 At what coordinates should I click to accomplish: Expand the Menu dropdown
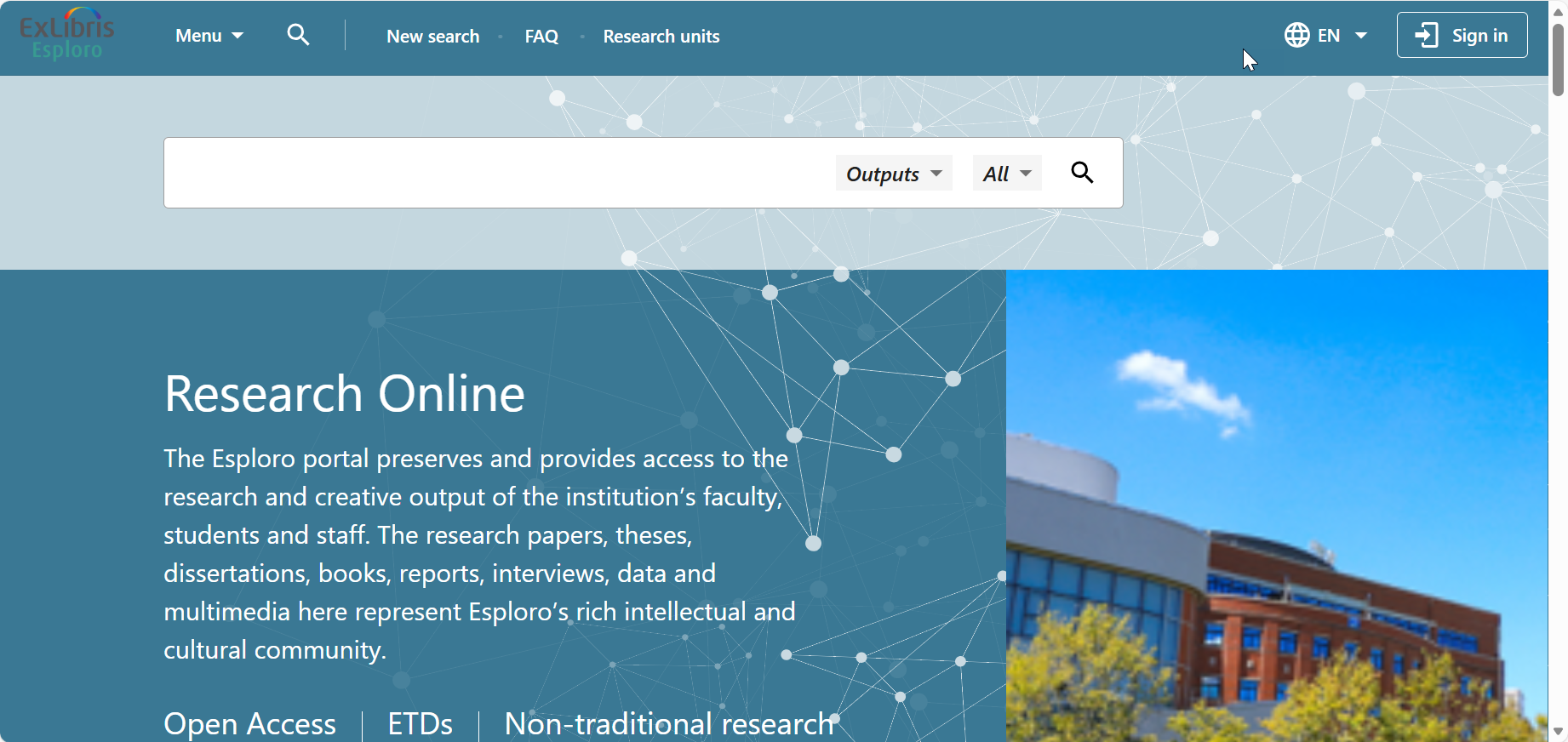209,36
